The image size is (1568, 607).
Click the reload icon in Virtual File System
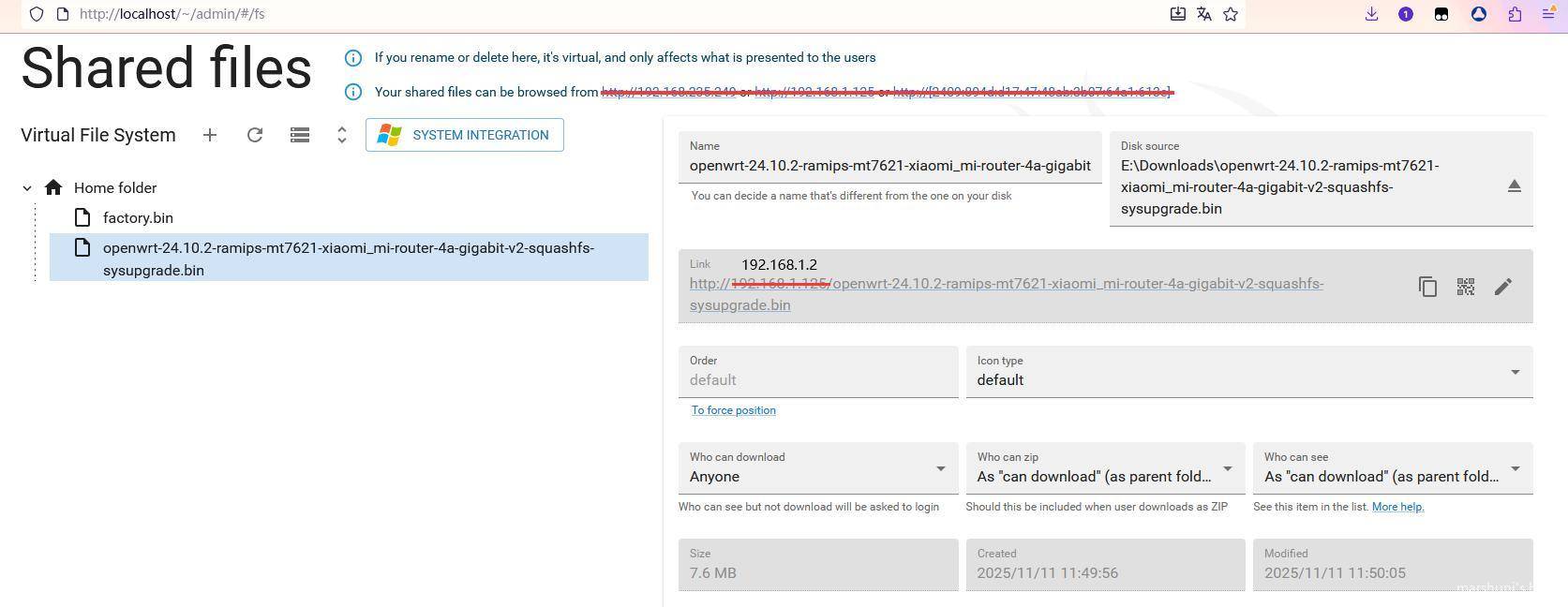point(255,135)
